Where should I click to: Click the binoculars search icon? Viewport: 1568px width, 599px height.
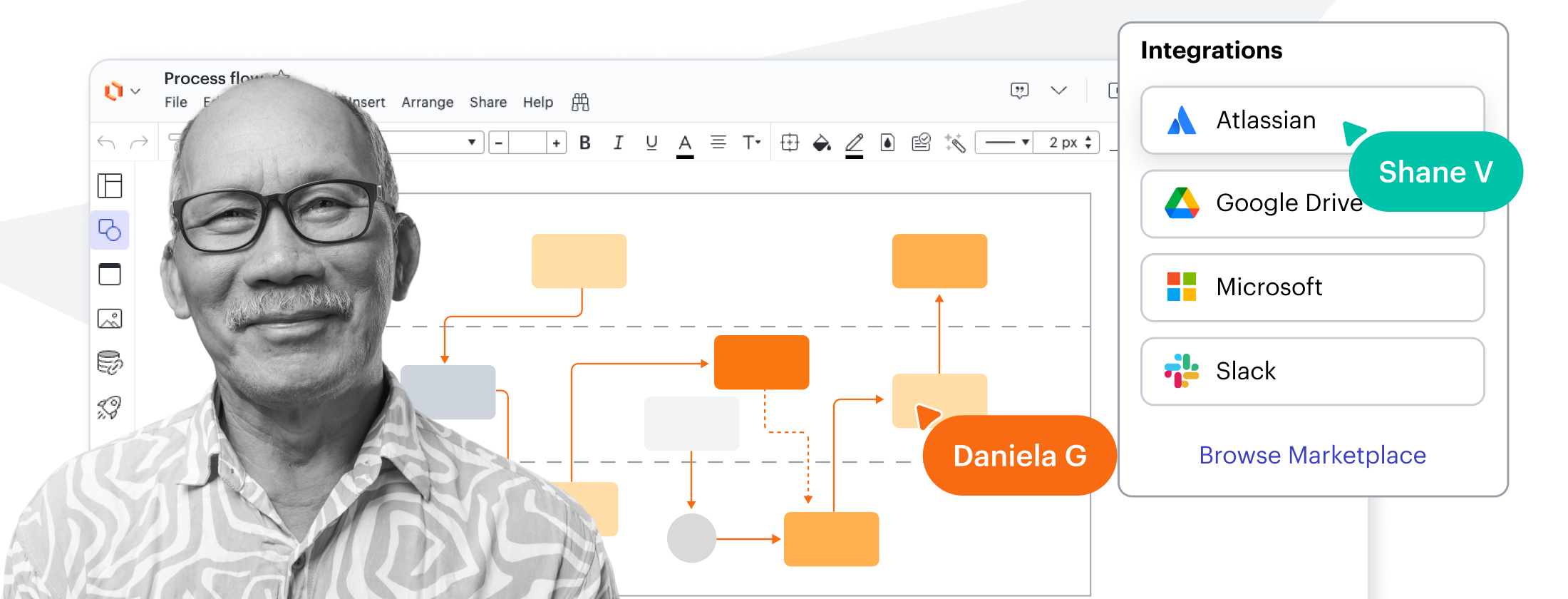[x=580, y=103]
